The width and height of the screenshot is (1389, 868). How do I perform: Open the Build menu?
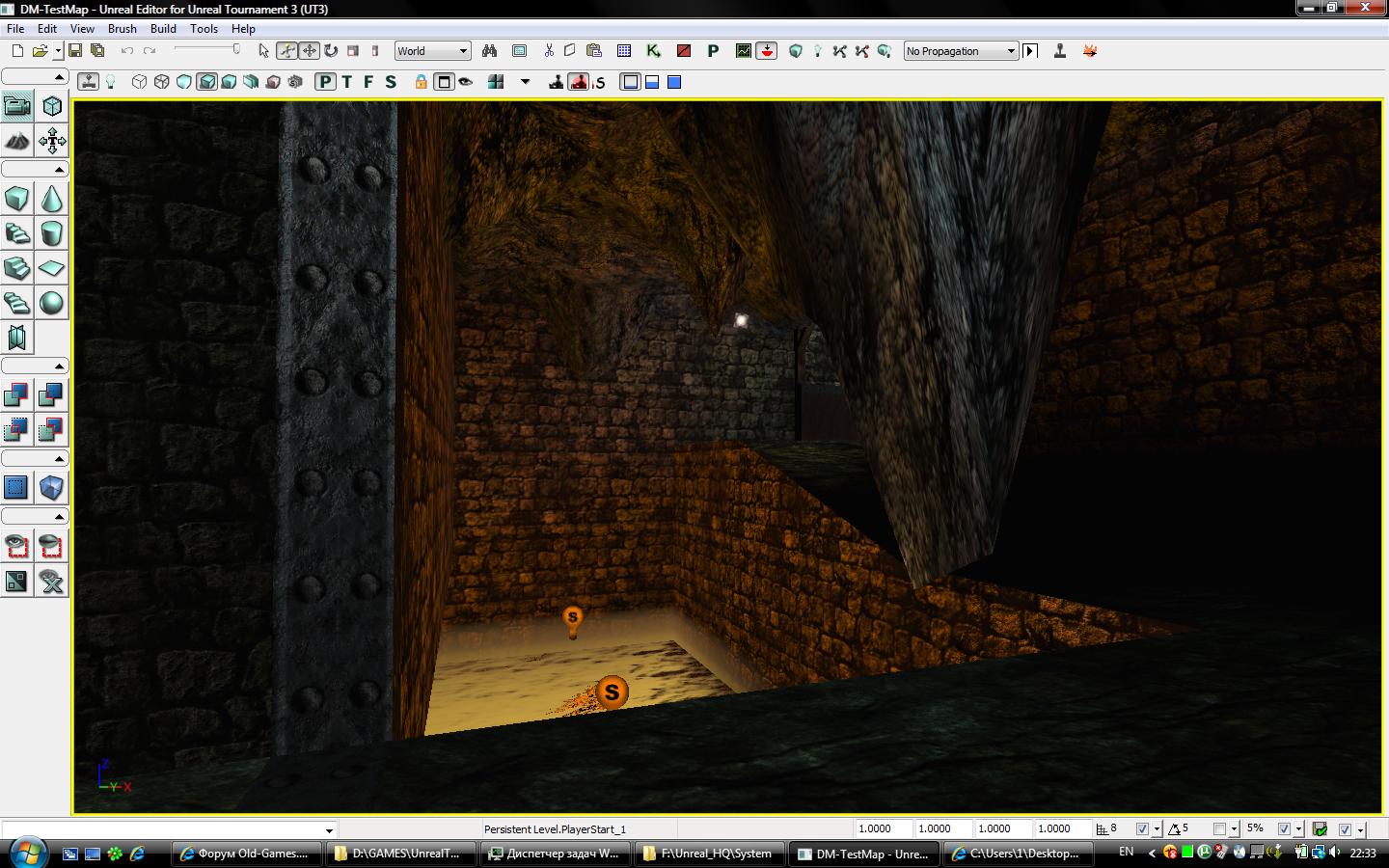(x=163, y=29)
